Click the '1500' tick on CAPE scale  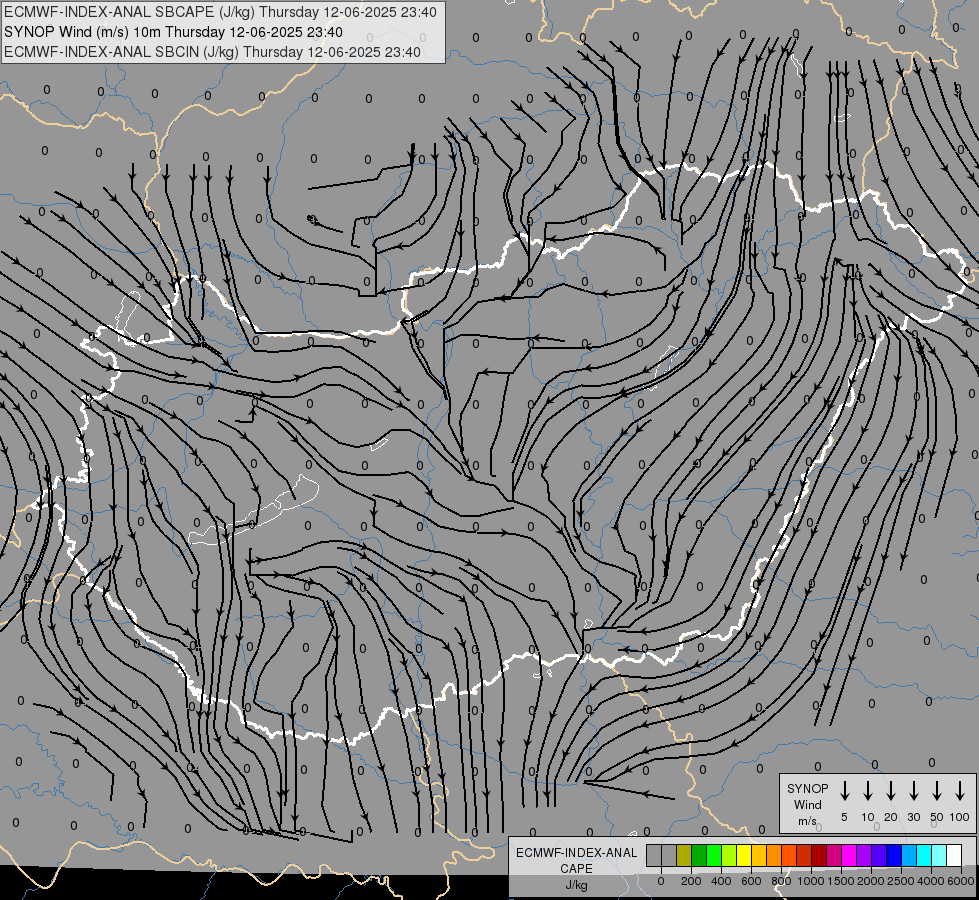click(841, 881)
